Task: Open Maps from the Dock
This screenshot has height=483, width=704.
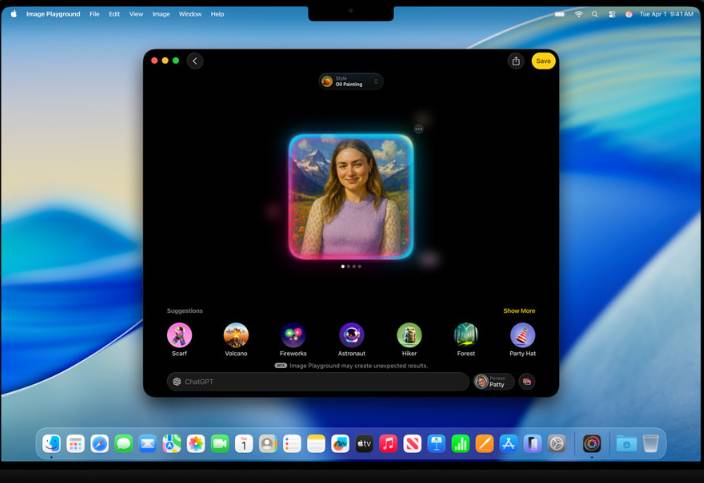Action: pos(172,444)
